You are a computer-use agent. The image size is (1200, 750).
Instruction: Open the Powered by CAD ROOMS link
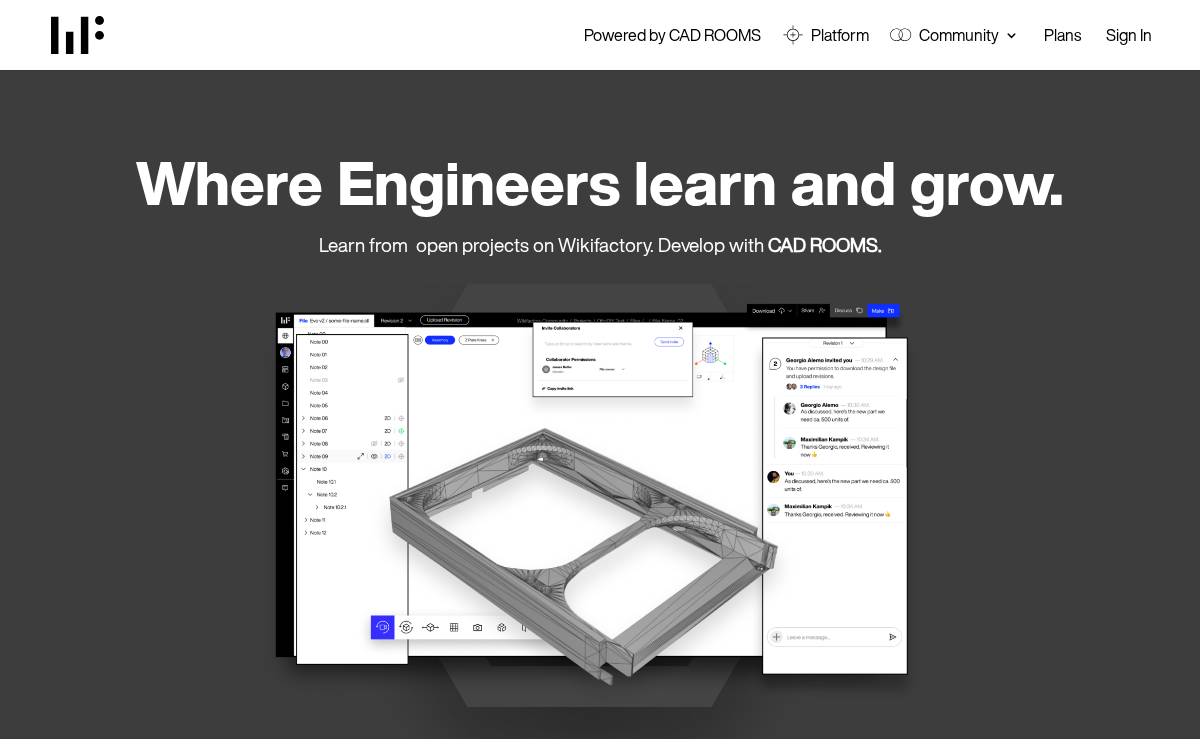coord(672,35)
